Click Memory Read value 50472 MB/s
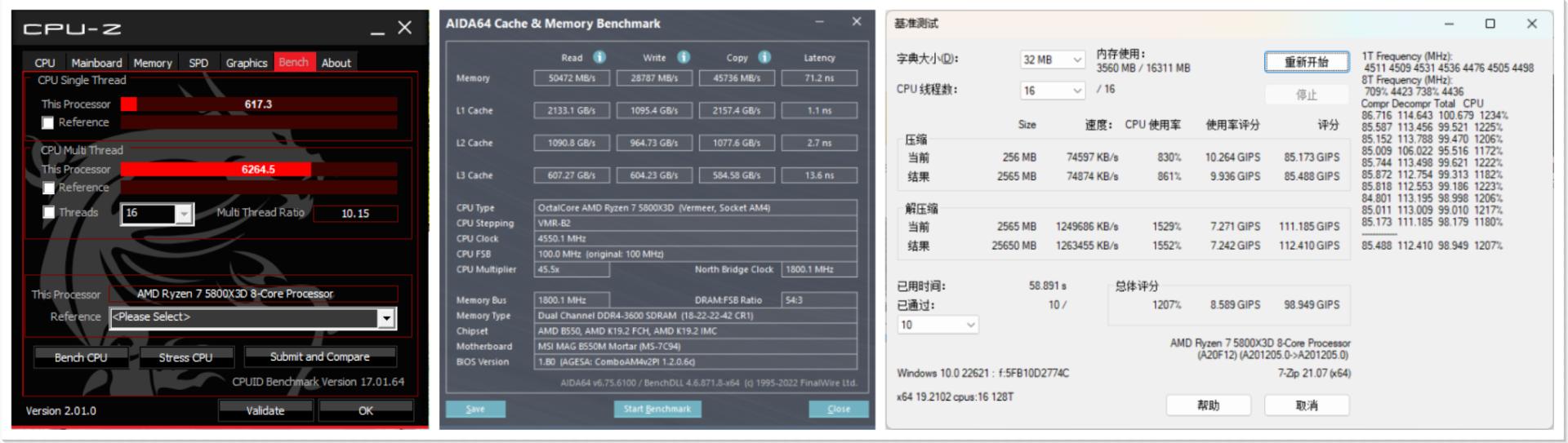This screenshot has height=443, width=1568. point(572,78)
